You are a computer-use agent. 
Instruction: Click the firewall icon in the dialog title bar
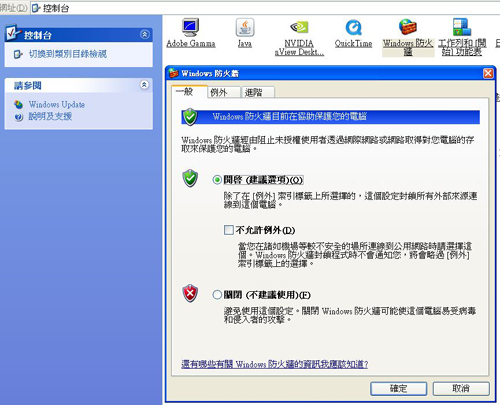tap(173, 73)
